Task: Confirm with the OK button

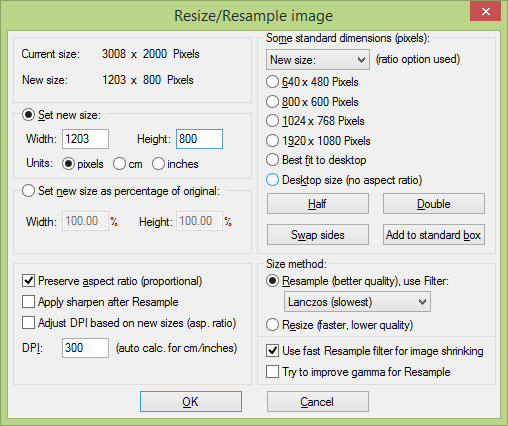Action: pos(191,402)
